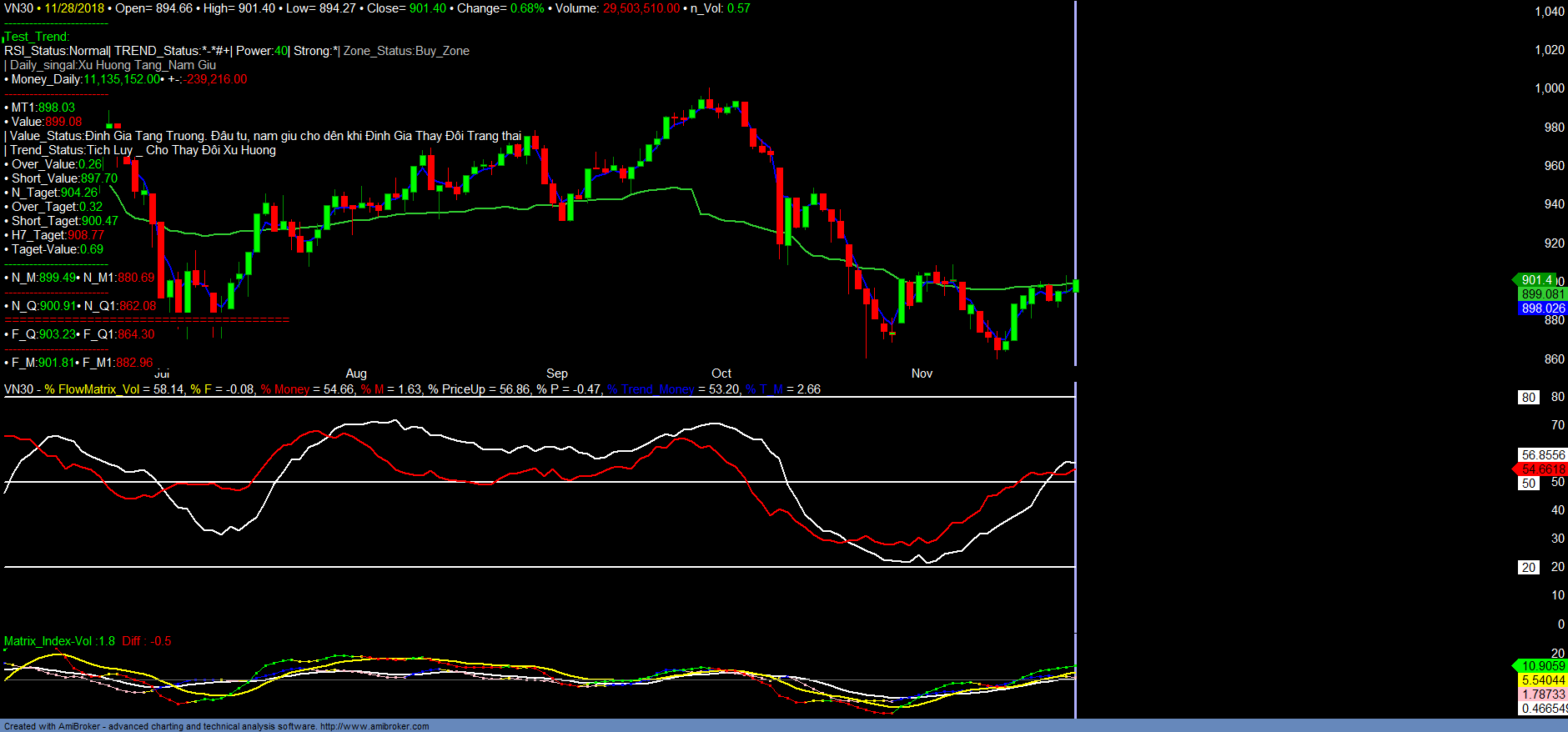Image resolution: width=1568 pixels, height=732 pixels.
Task: Click the boxed 20 level marker
Action: click(1528, 568)
